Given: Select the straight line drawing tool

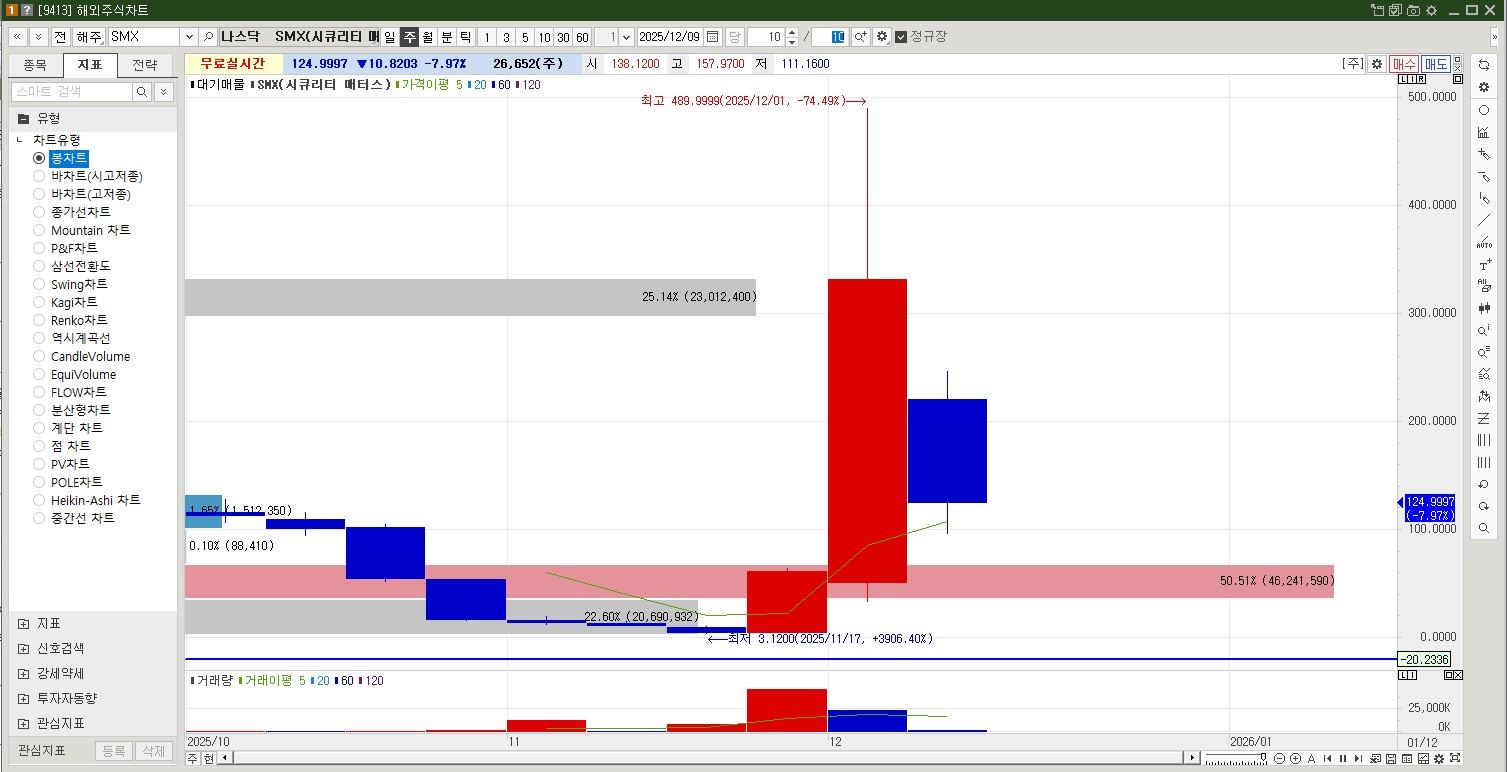Looking at the screenshot, I should 1484,220.
